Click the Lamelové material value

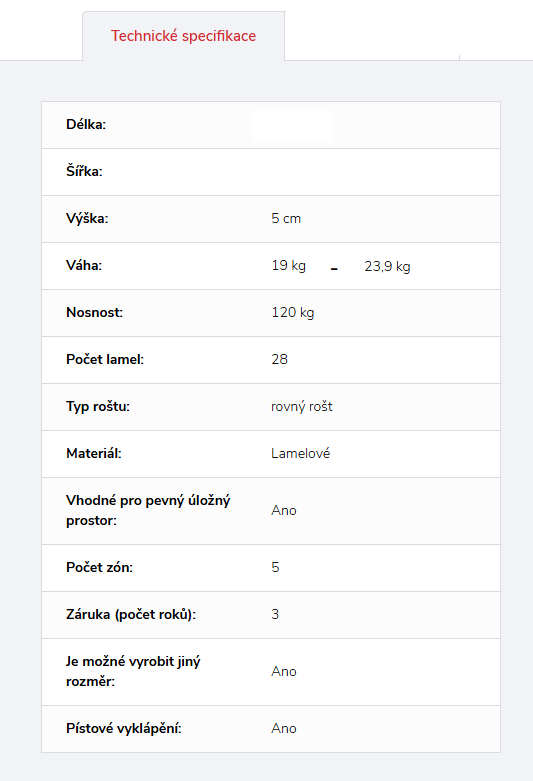tap(300, 454)
